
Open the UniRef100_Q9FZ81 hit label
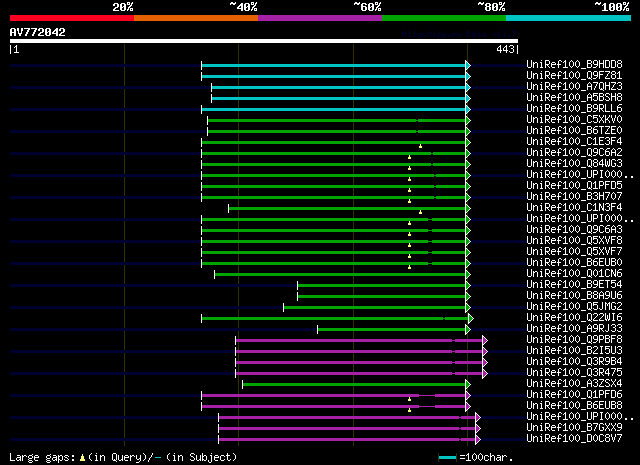coord(574,76)
